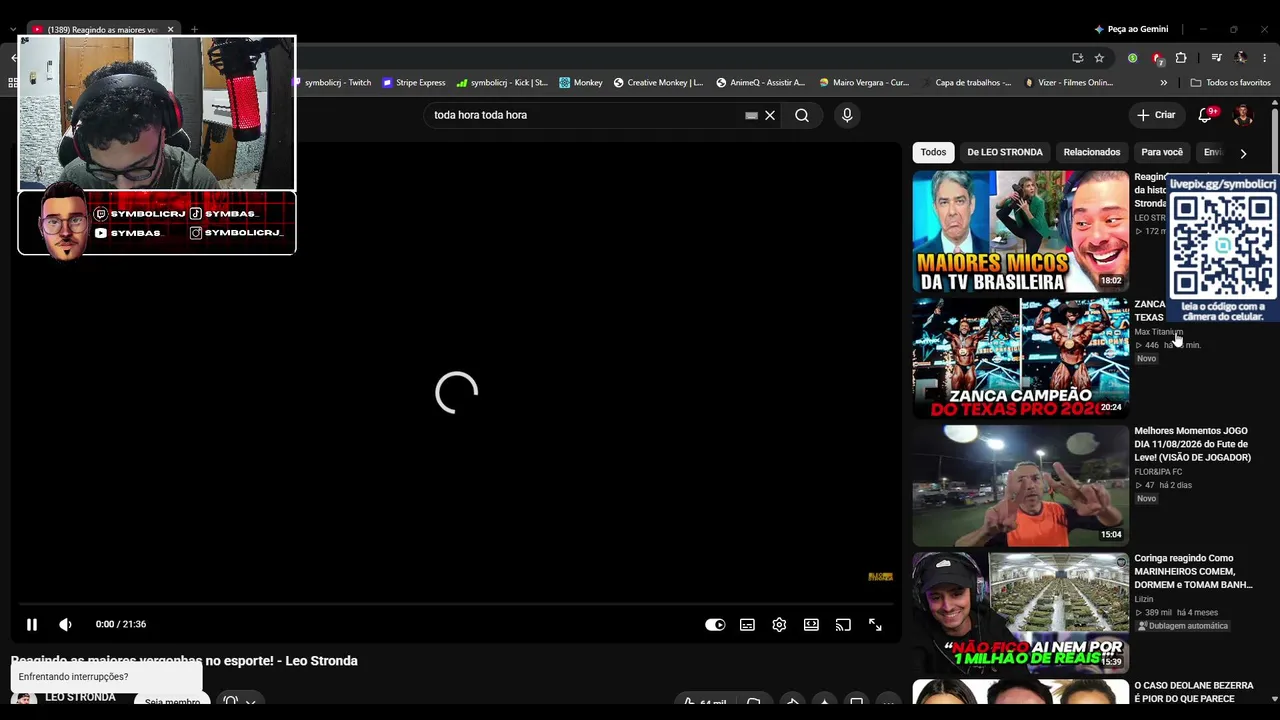Pause the video with the player pause button
This screenshot has height=720, width=1280.
(x=32, y=624)
